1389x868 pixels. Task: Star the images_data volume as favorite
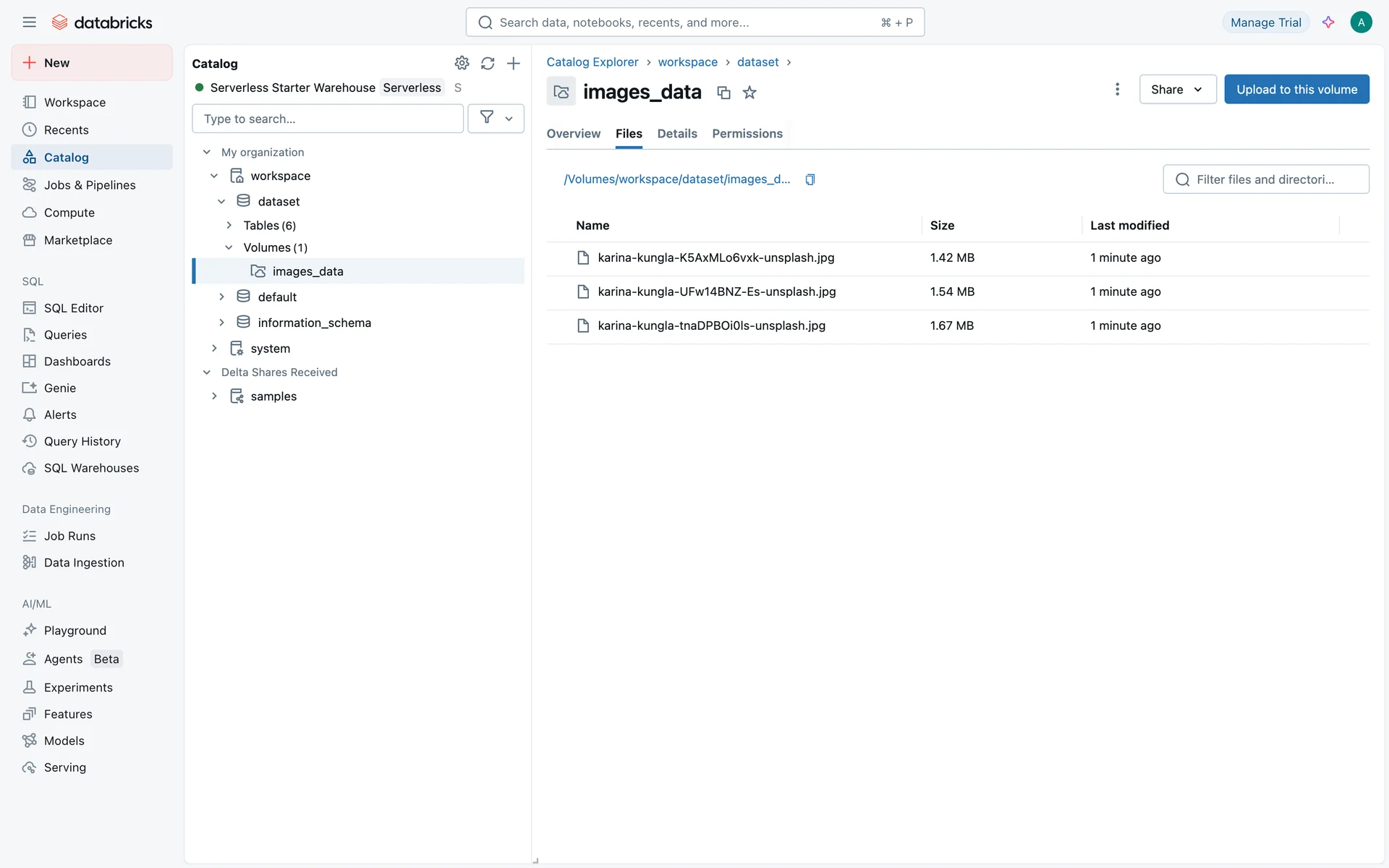click(x=749, y=92)
